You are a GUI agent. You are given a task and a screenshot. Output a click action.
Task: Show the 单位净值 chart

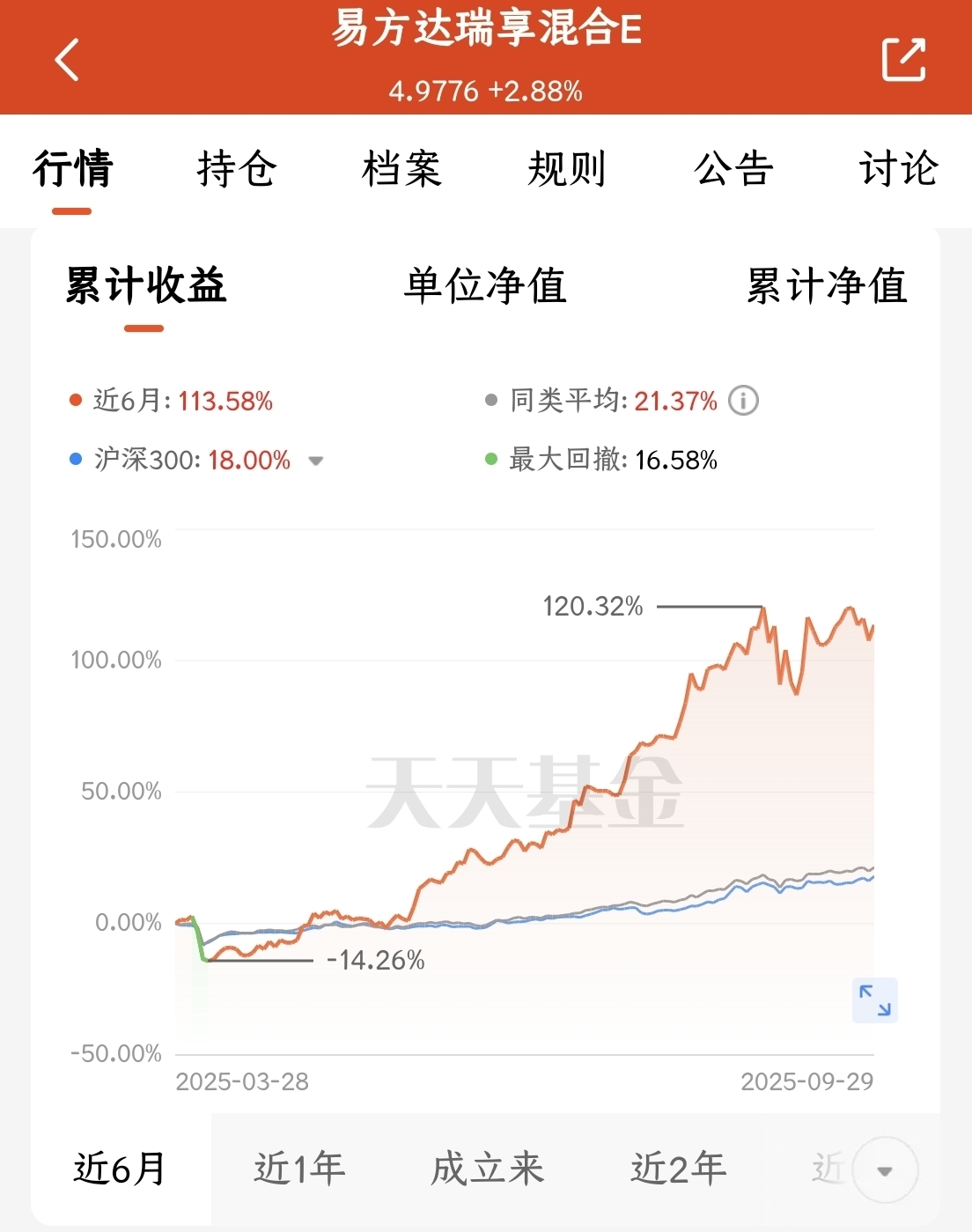485,286
